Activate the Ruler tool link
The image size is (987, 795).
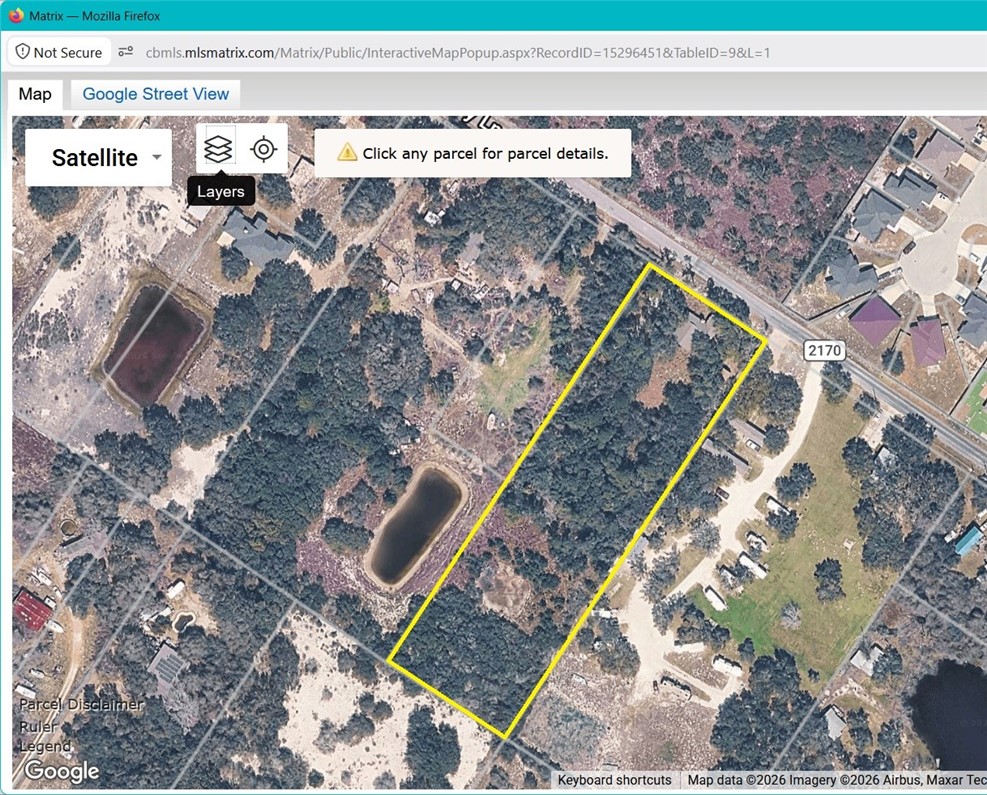tap(38, 726)
